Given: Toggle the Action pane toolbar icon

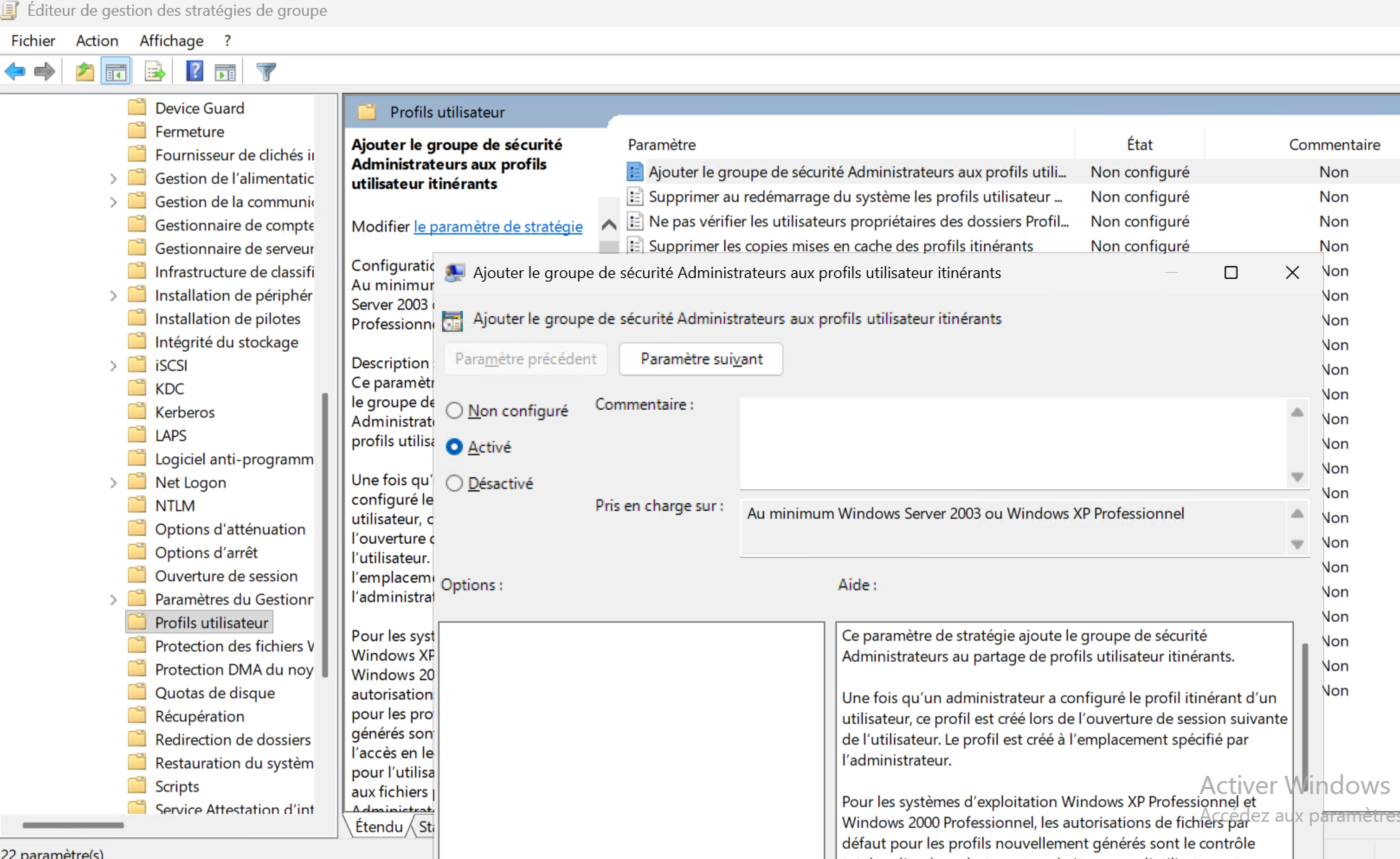Looking at the screenshot, I should tap(225, 71).
